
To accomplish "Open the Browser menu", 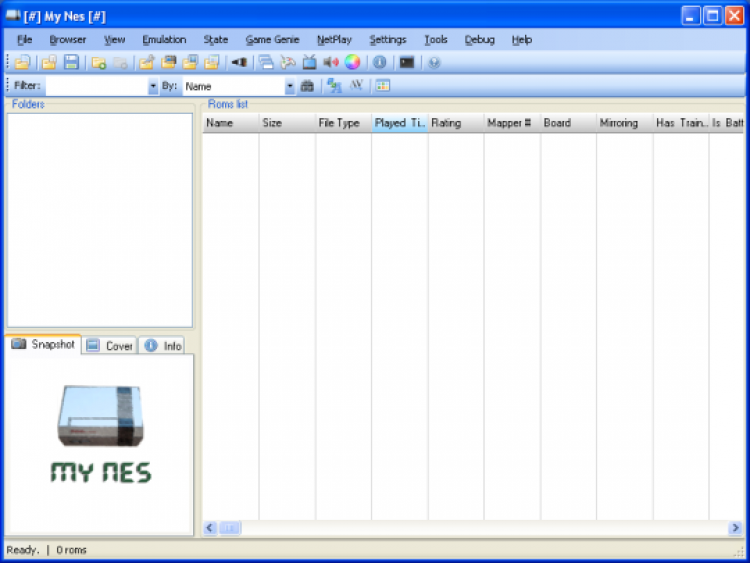I will pyautogui.click(x=67, y=40).
